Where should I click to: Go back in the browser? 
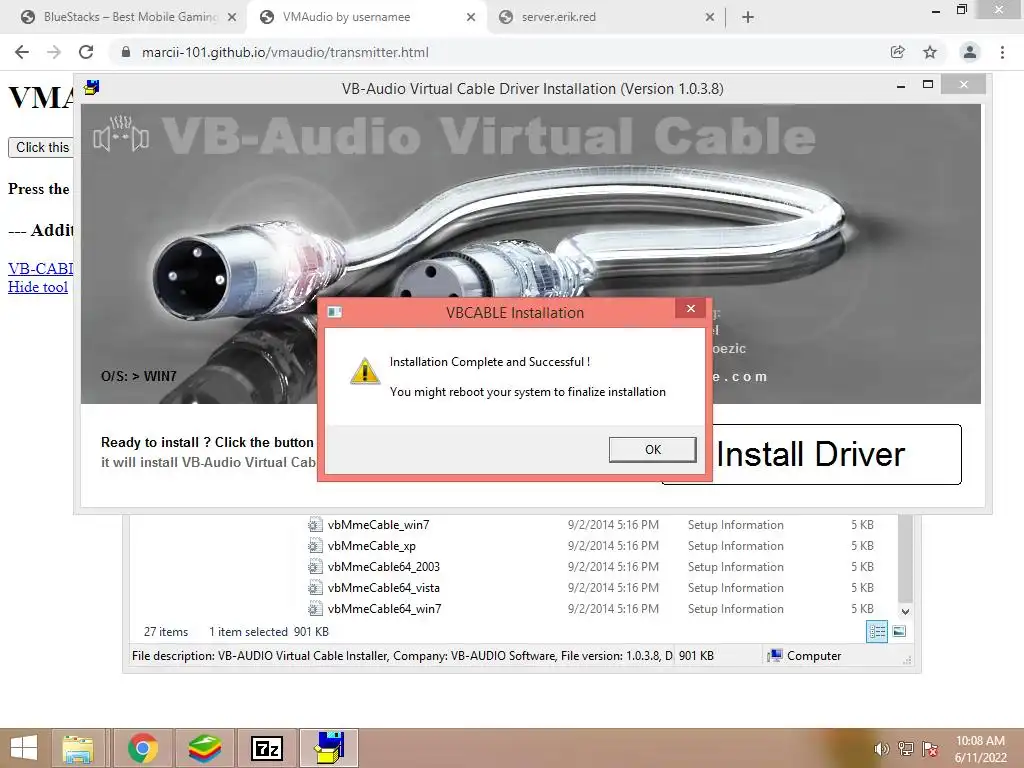22,52
